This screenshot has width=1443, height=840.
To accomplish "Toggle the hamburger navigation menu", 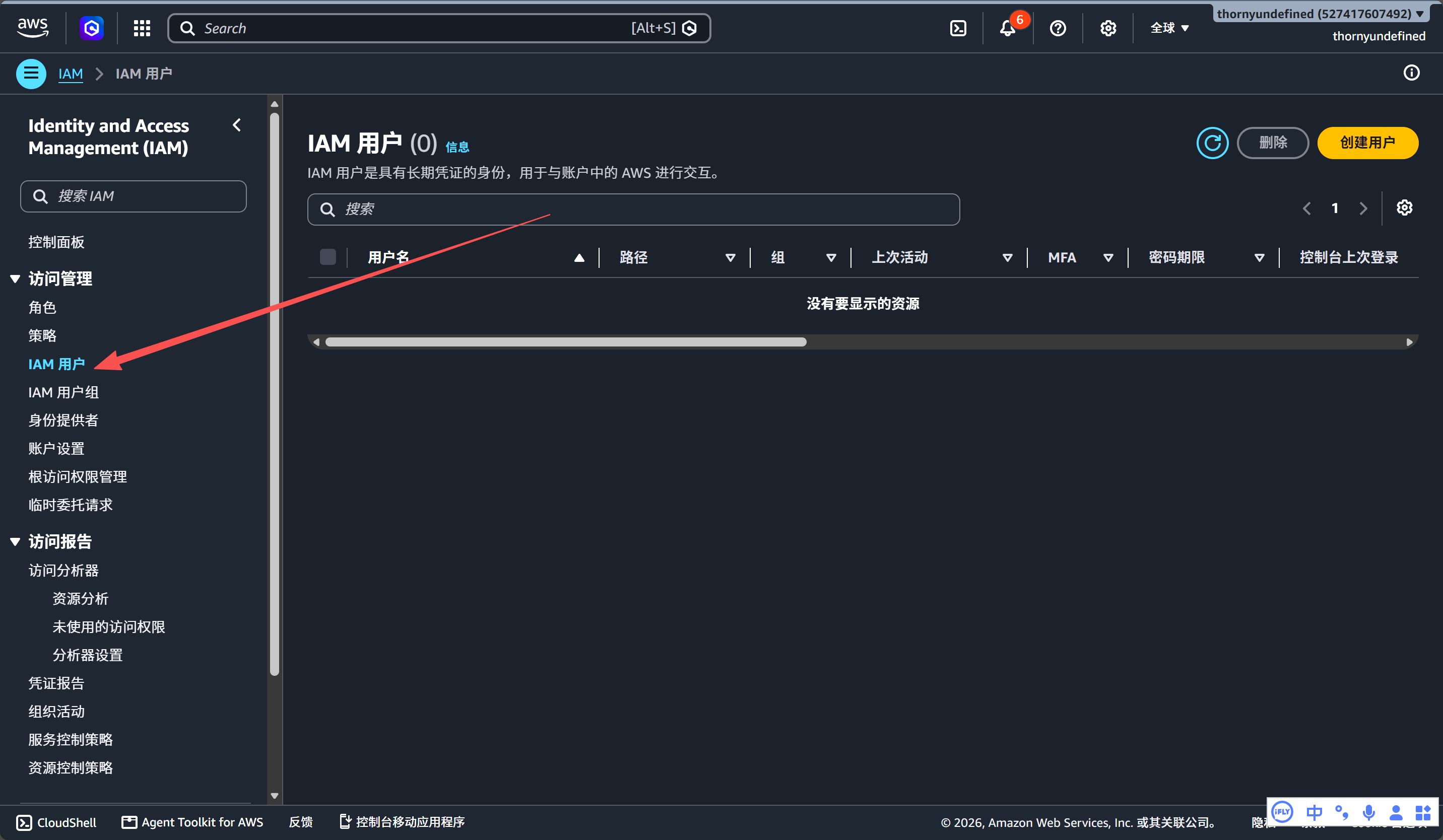I will tap(31, 74).
